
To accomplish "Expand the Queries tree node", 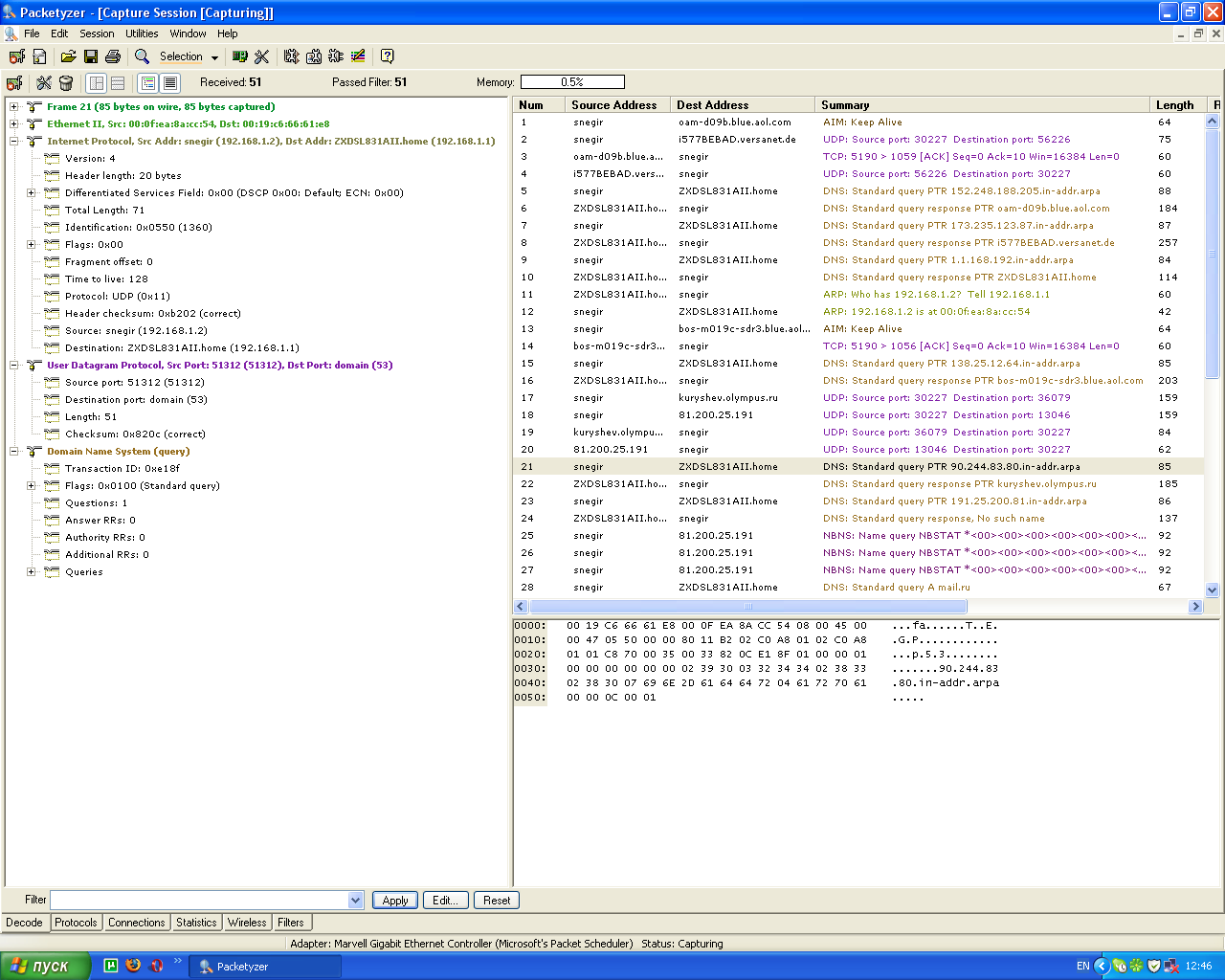I will click(31, 572).
